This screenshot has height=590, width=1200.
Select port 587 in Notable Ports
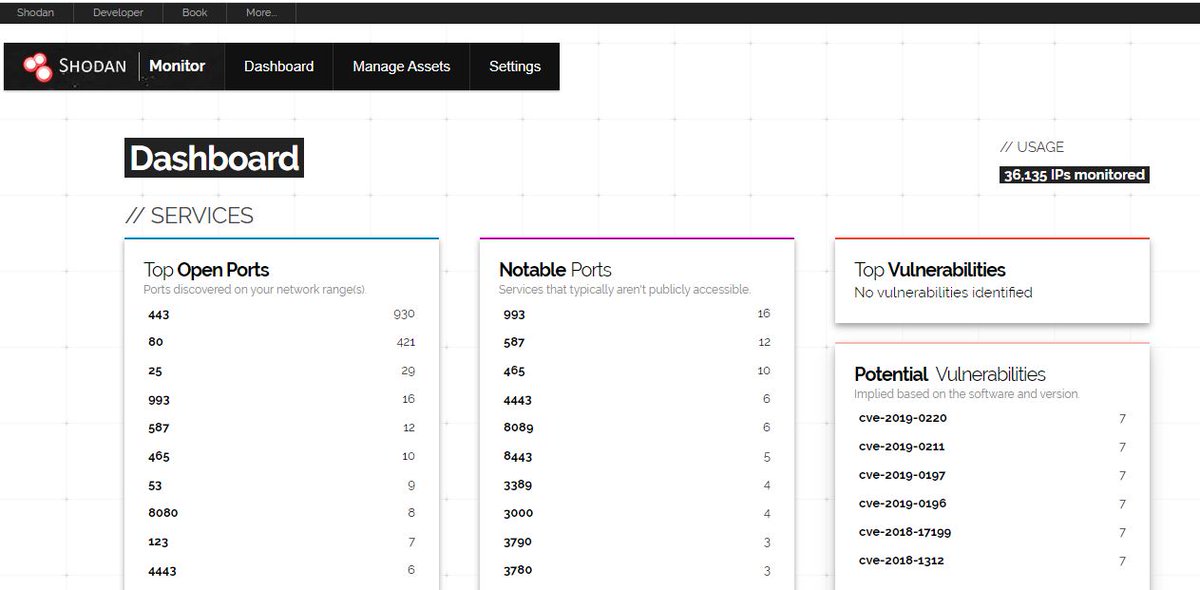pyautogui.click(x=514, y=342)
